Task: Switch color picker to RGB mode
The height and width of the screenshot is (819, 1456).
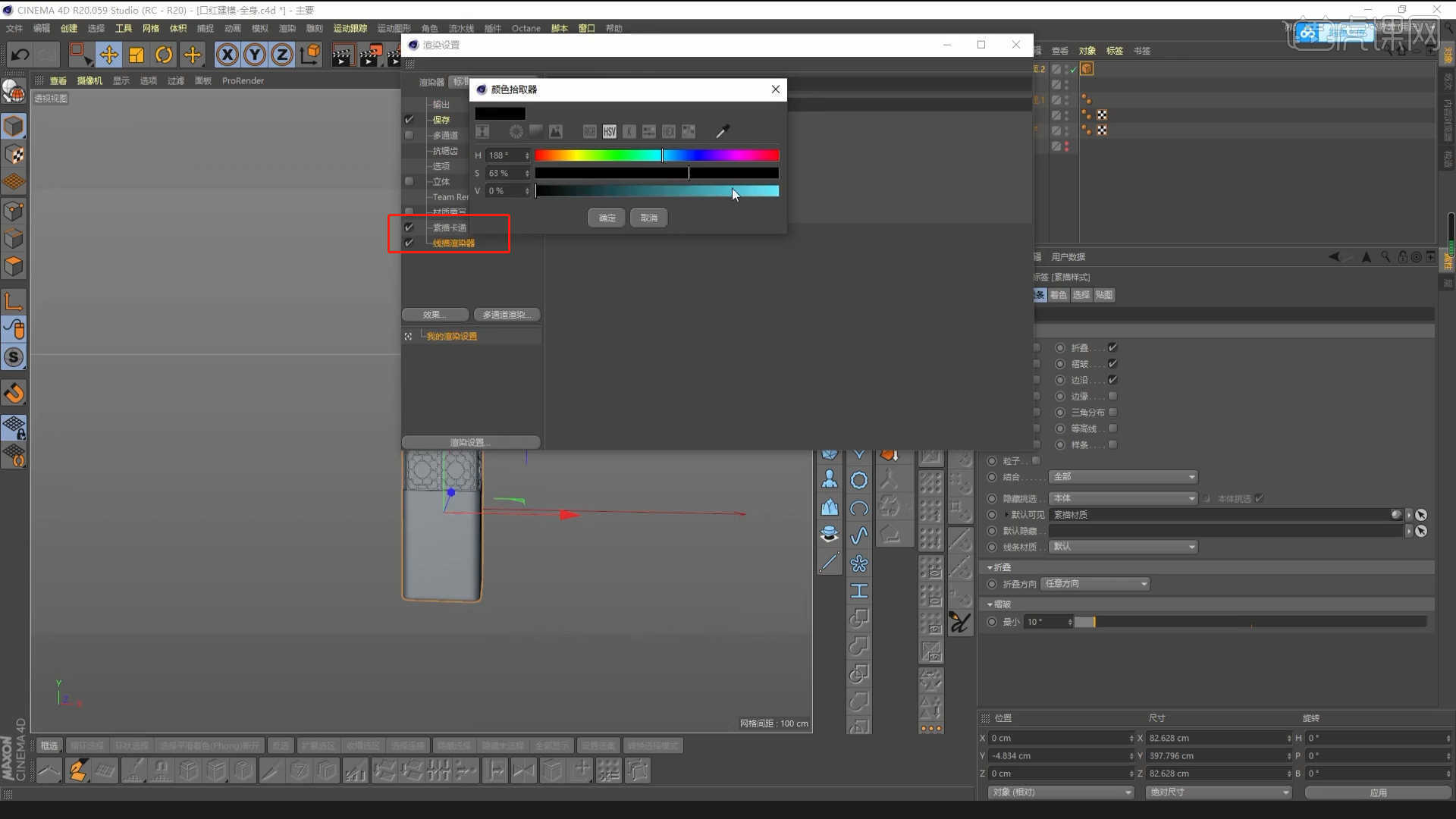Action: (x=590, y=132)
